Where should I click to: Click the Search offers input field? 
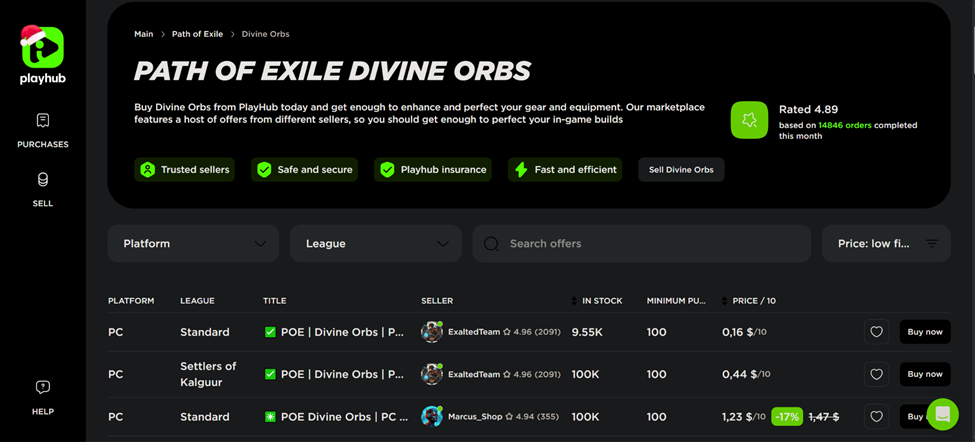pyautogui.click(x=650, y=244)
